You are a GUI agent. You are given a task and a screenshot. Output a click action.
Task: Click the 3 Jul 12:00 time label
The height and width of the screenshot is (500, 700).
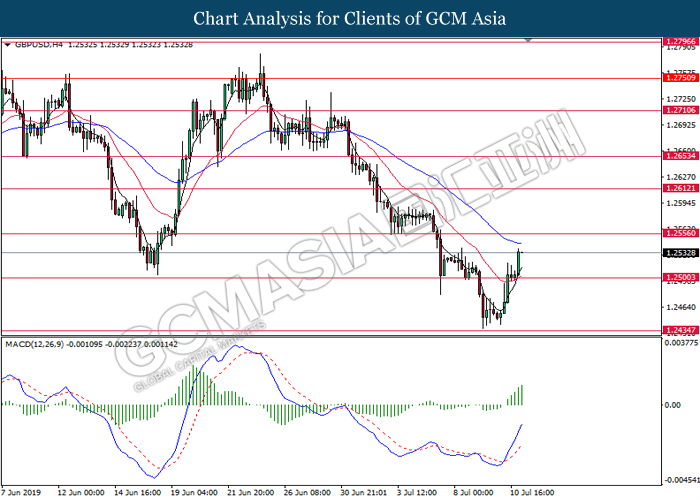point(417,493)
